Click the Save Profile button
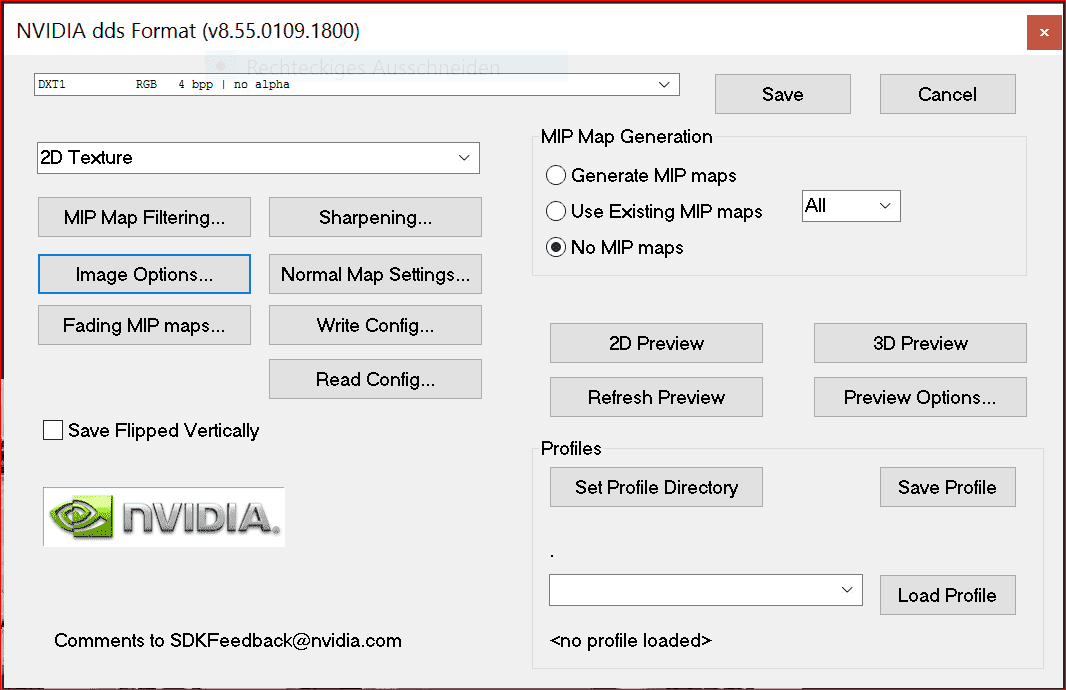 click(948, 487)
